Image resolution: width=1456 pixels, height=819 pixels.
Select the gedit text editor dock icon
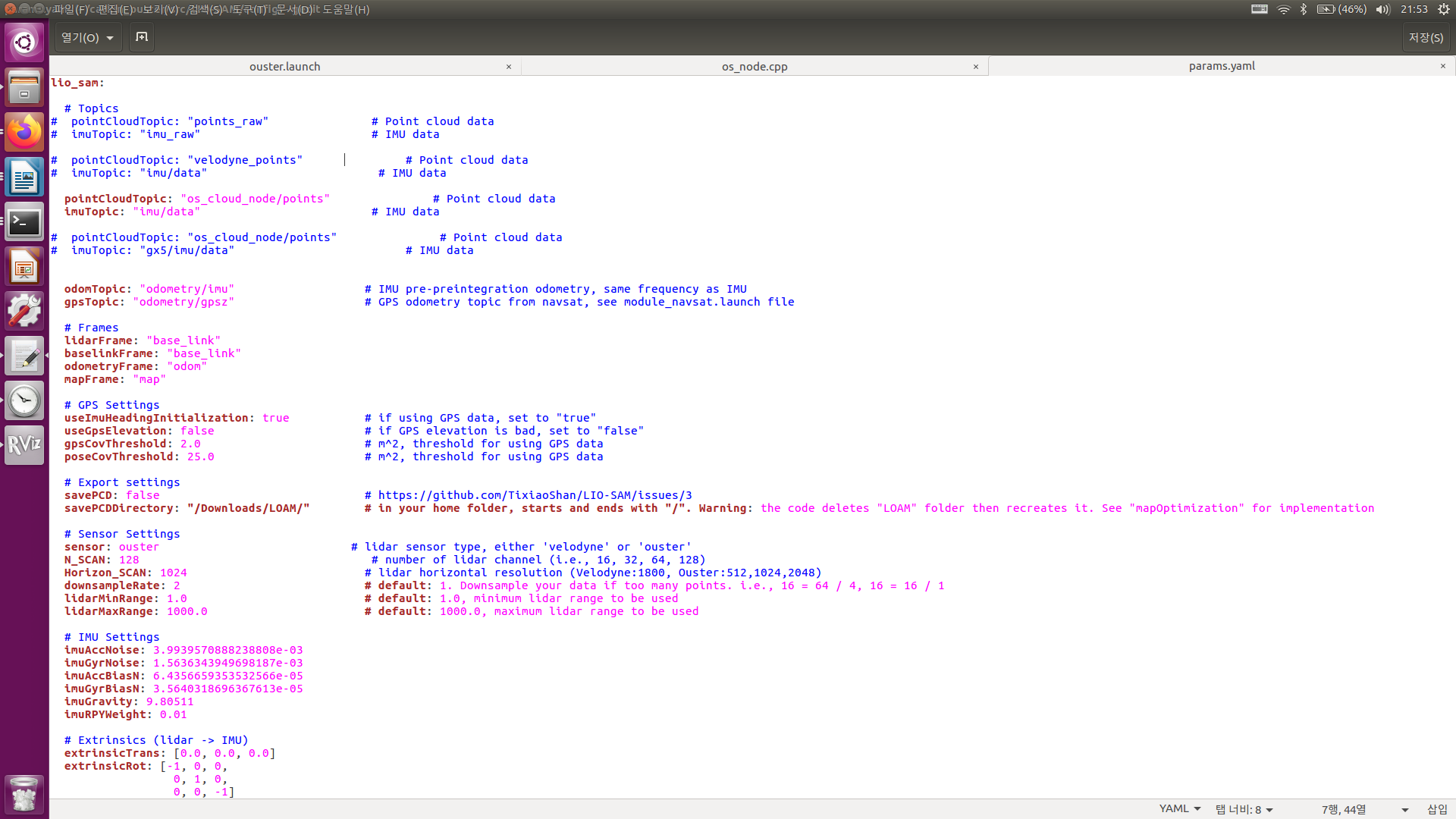tap(24, 356)
